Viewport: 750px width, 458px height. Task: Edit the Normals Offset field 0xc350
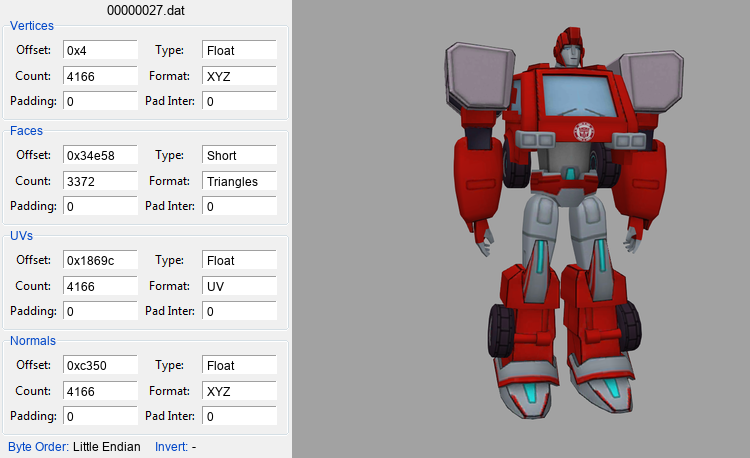pyautogui.click(x=100, y=365)
